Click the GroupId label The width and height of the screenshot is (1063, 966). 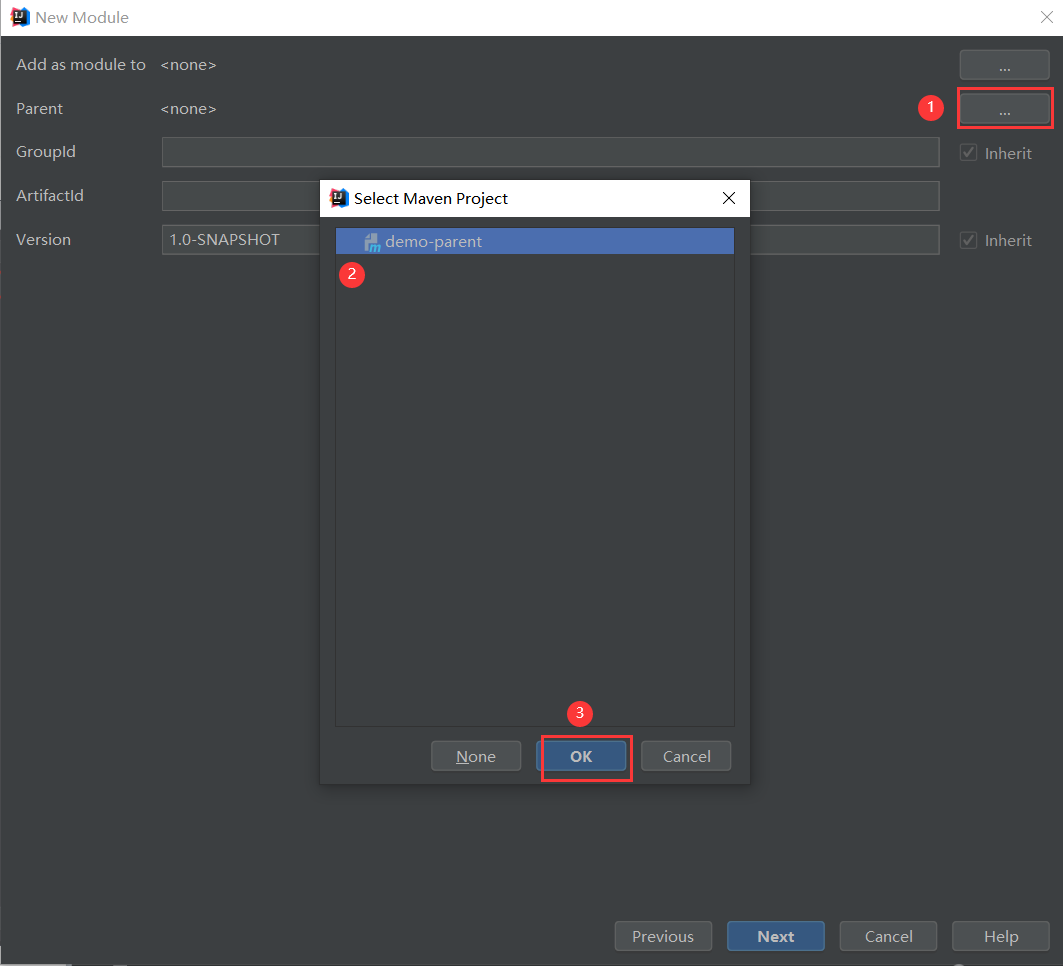tap(45, 152)
